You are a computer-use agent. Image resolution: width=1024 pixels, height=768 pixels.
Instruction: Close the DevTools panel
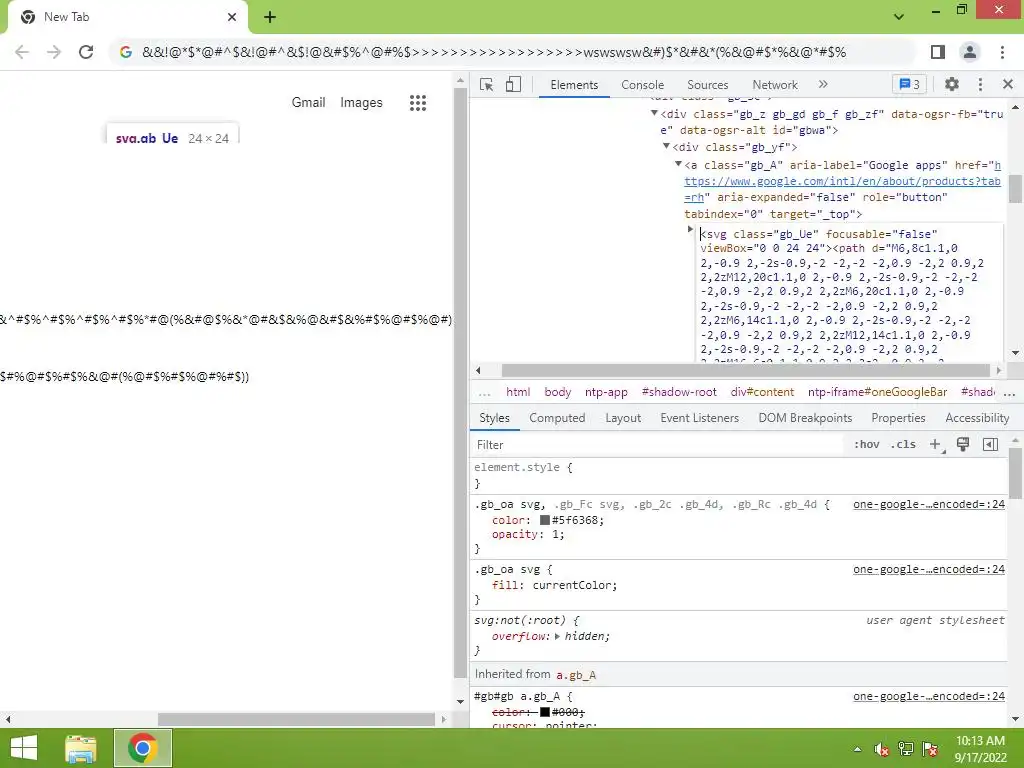coord(1008,84)
